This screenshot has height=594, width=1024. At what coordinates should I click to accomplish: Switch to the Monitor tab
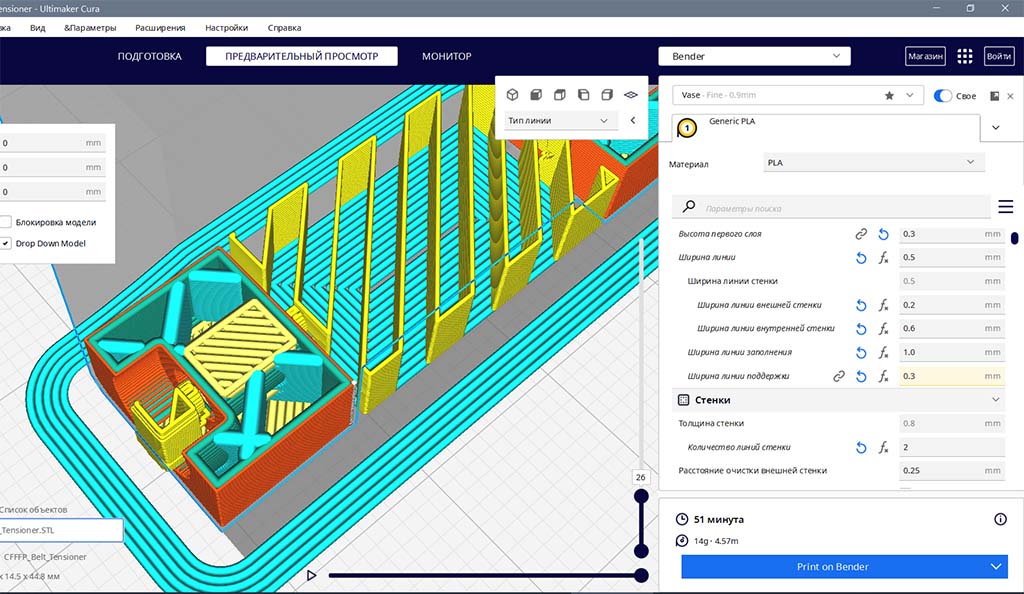(446, 57)
